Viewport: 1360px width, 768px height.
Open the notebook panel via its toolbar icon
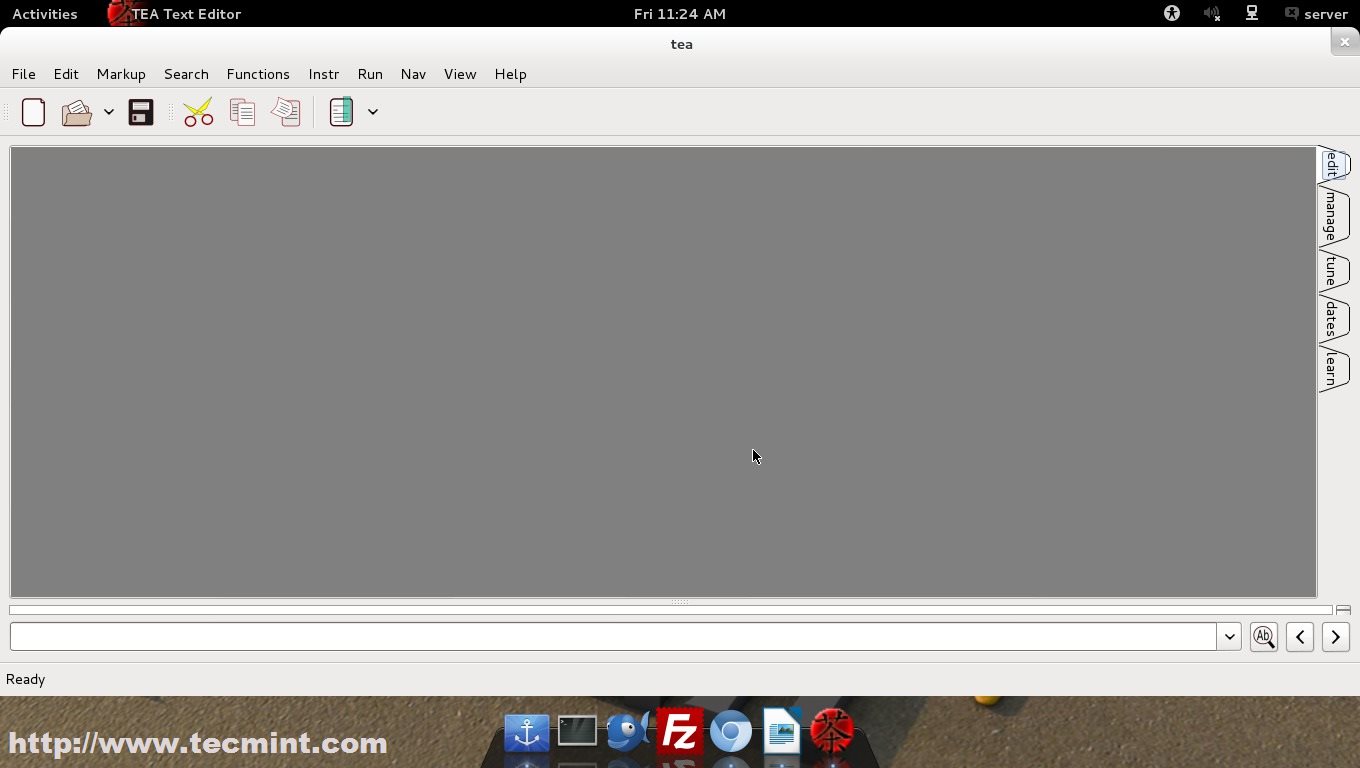click(x=341, y=111)
